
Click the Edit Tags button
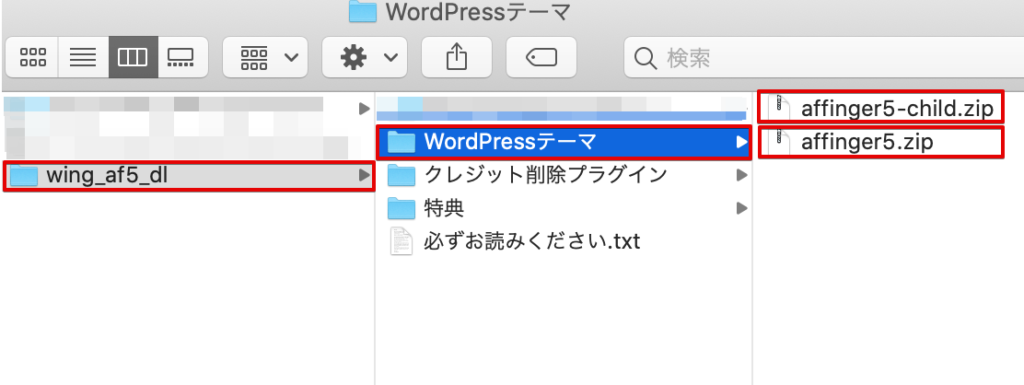(x=541, y=57)
